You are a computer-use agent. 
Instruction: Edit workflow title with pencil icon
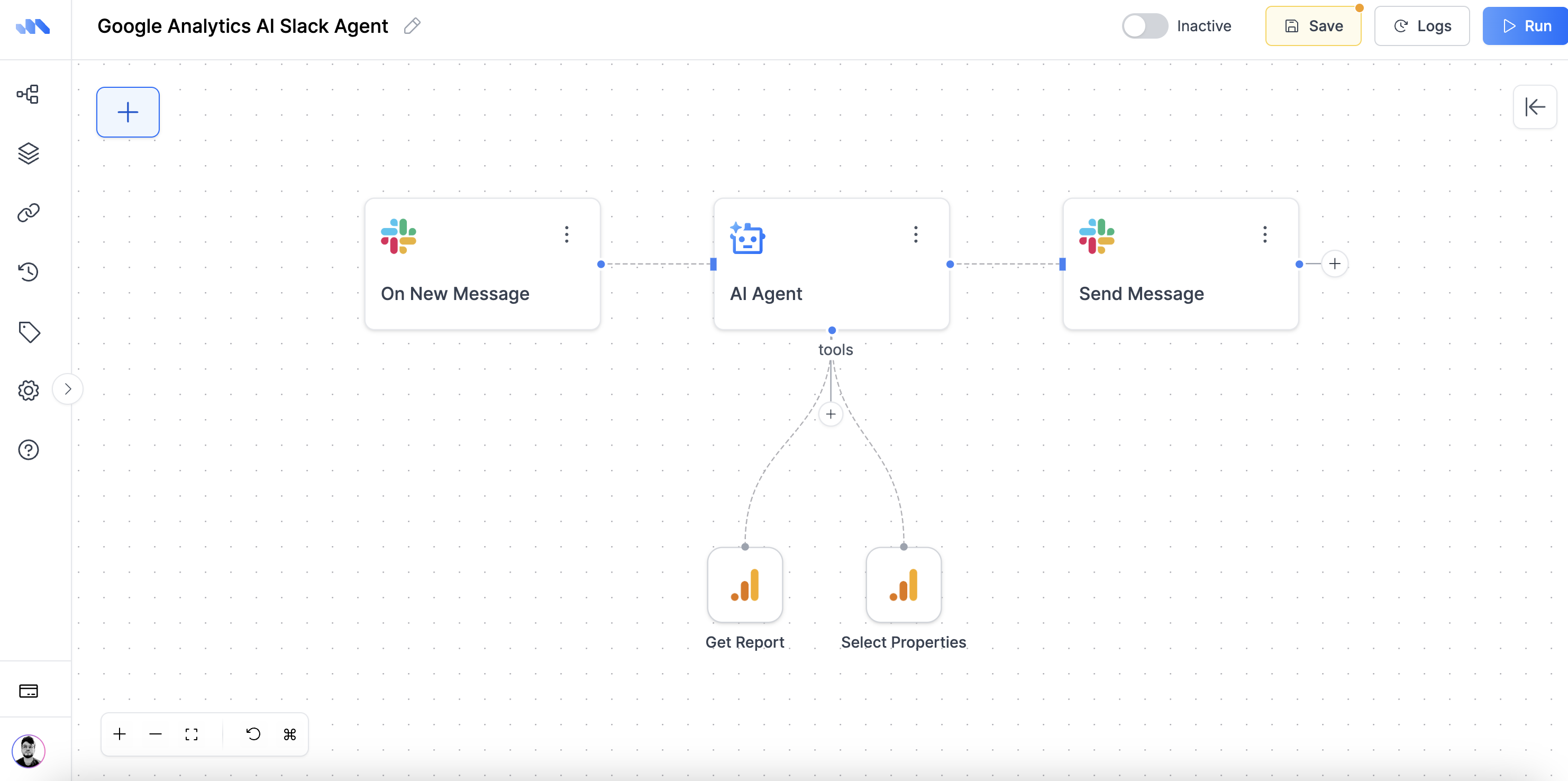coord(412,26)
